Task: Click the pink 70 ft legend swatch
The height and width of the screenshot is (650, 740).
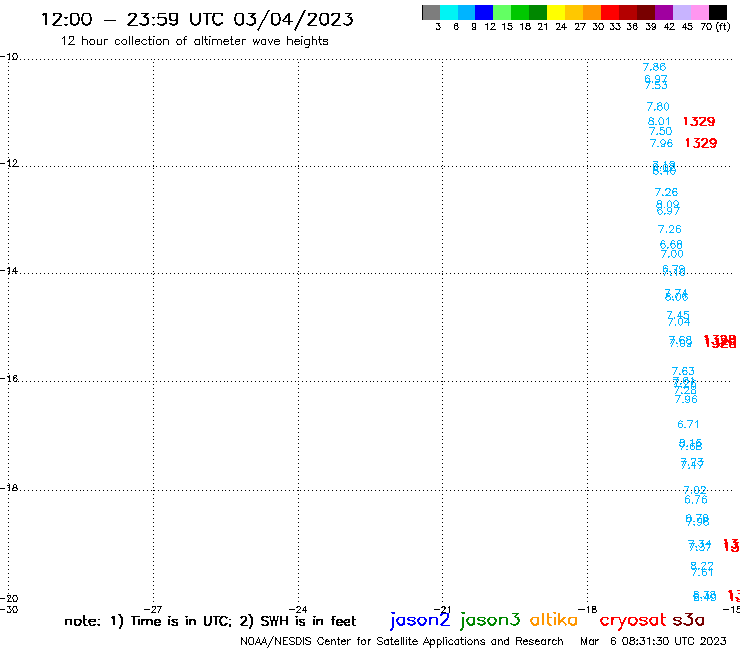Action: (700, 12)
